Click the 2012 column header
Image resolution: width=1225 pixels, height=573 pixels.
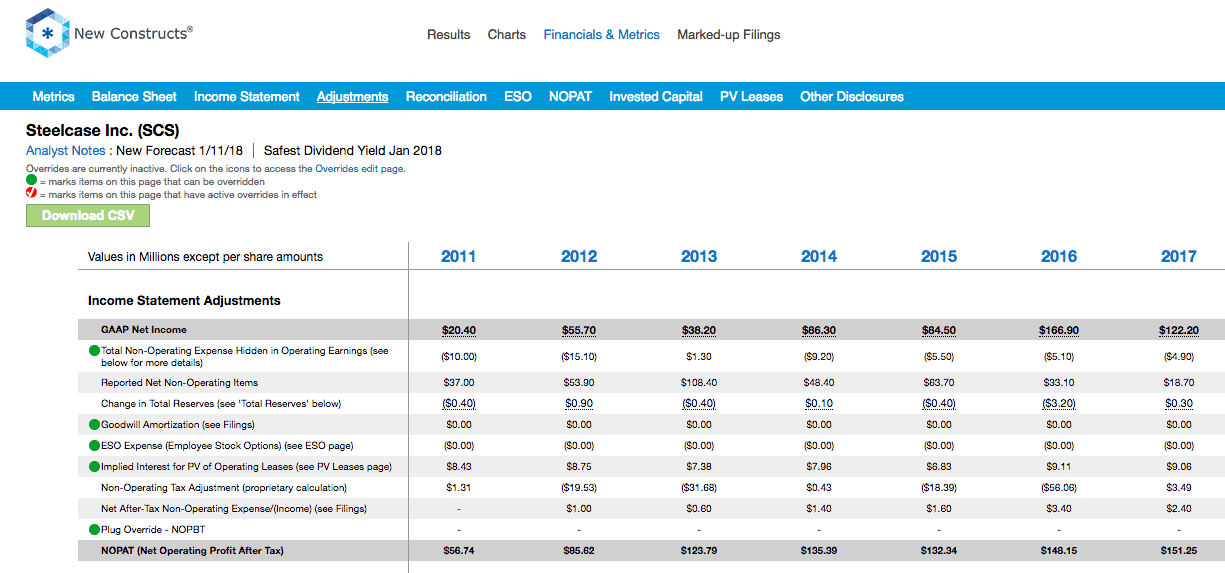pos(579,257)
